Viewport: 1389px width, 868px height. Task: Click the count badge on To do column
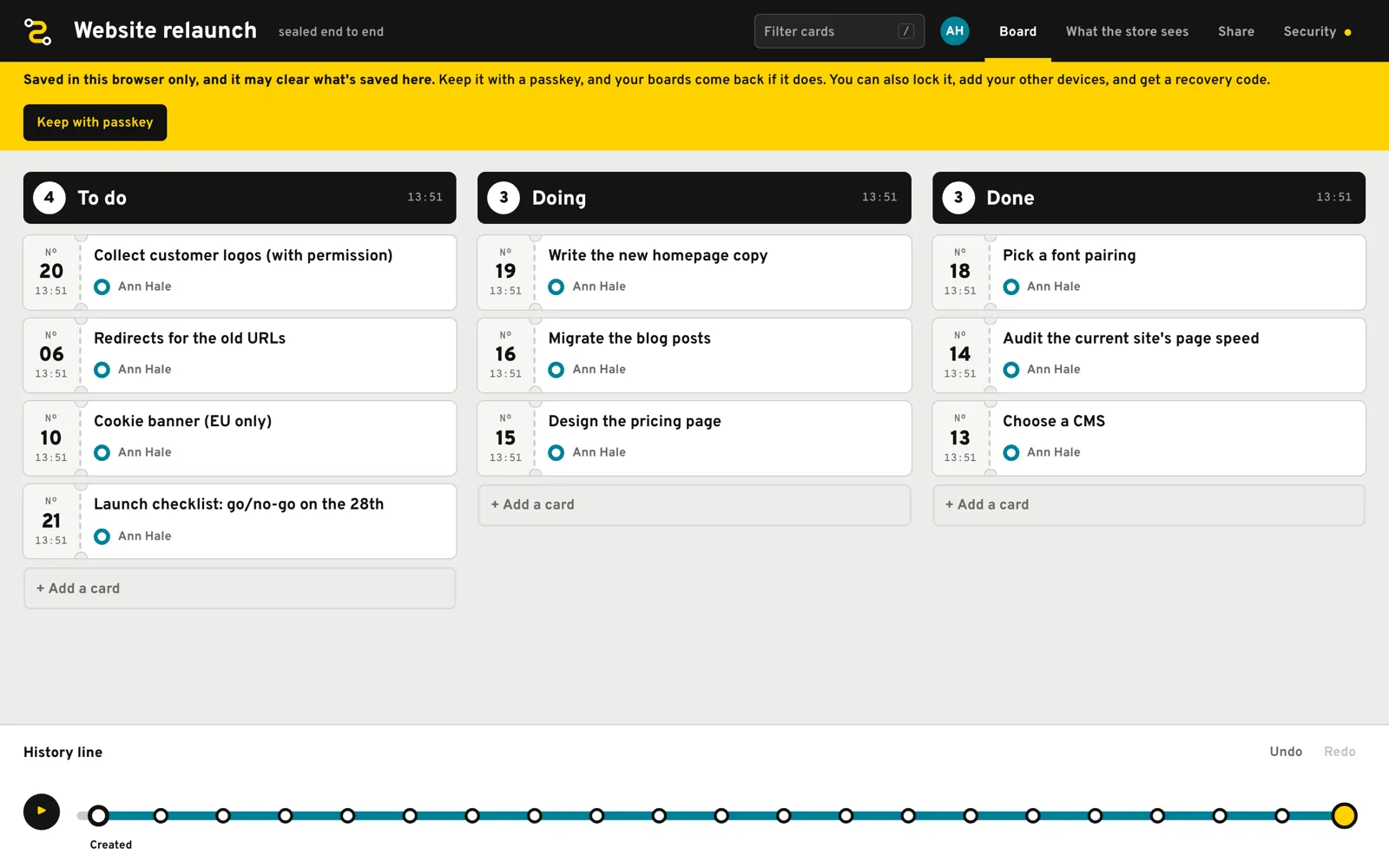tap(49, 198)
